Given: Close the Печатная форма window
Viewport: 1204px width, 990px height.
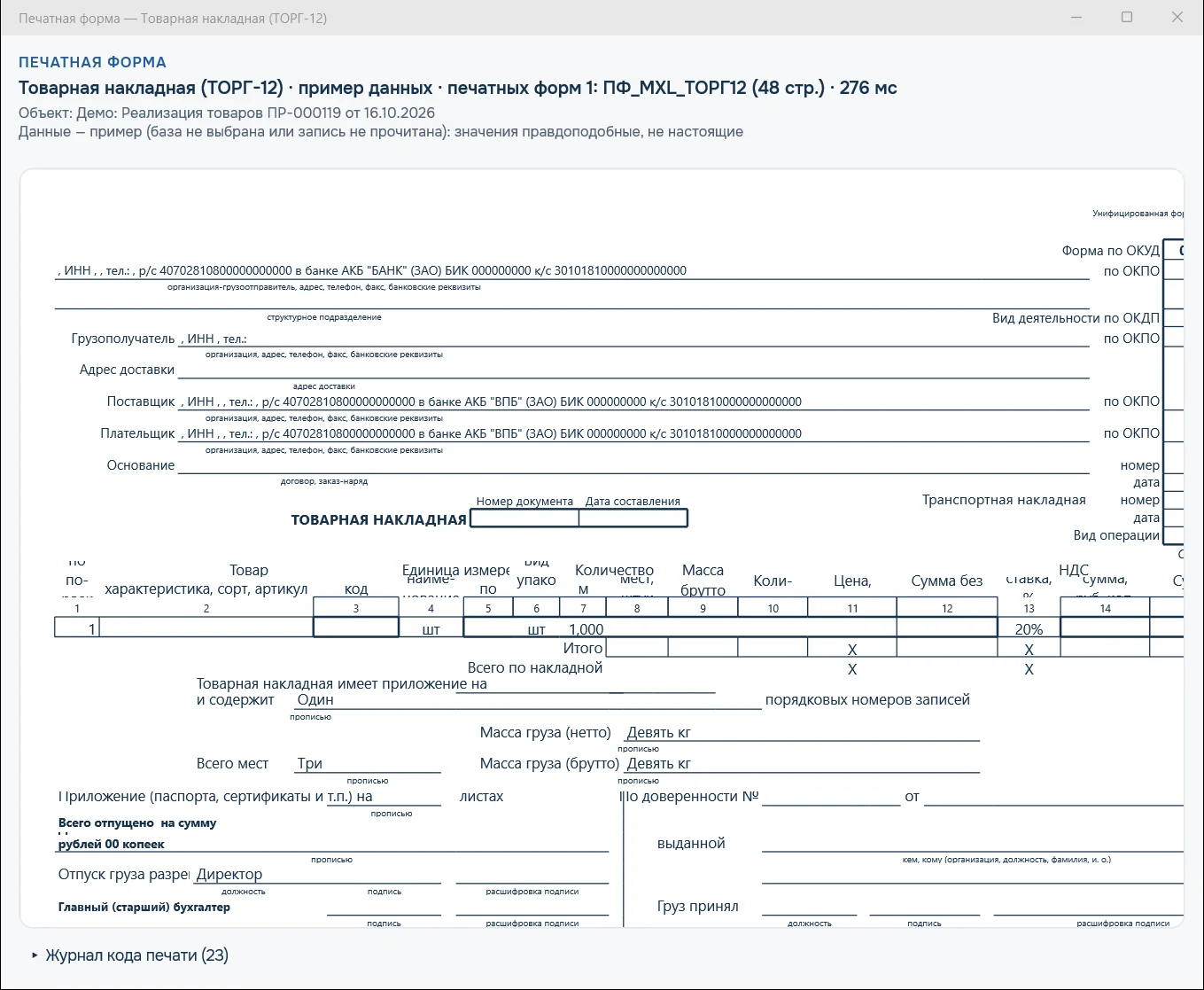Looking at the screenshot, I should coord(1177,18).
